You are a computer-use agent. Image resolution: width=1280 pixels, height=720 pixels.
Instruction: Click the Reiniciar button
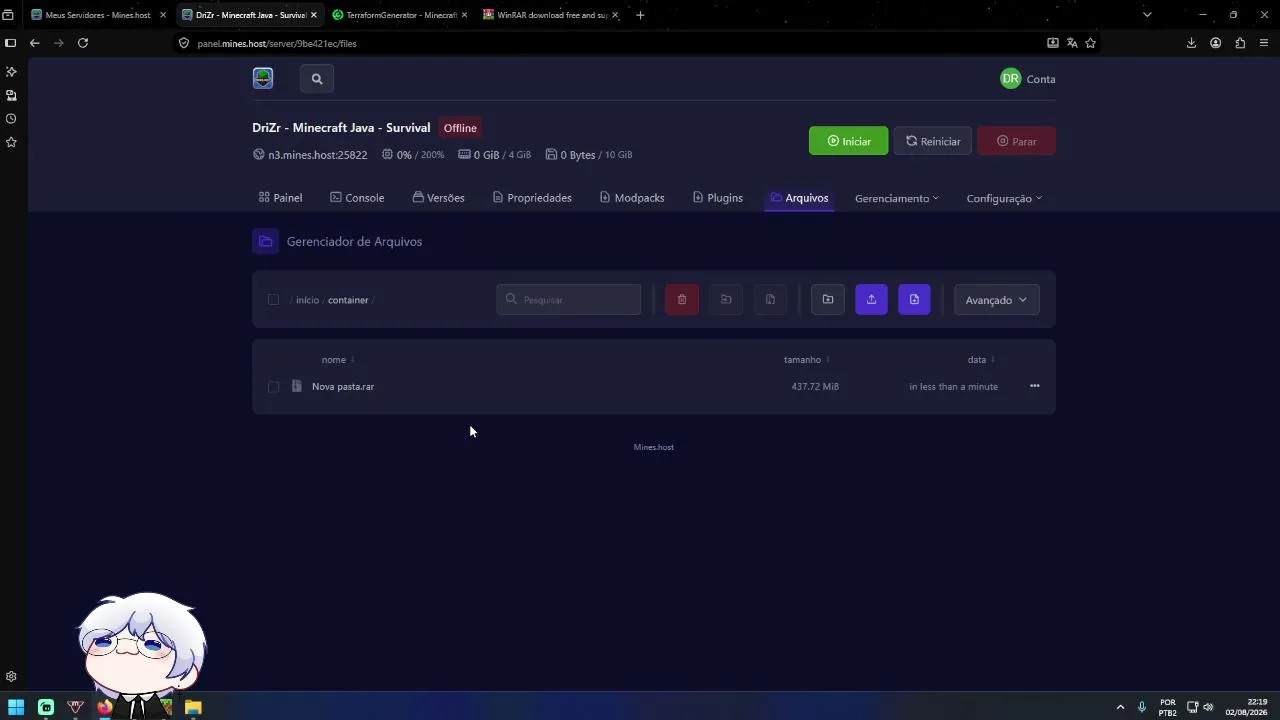(933, 141)
